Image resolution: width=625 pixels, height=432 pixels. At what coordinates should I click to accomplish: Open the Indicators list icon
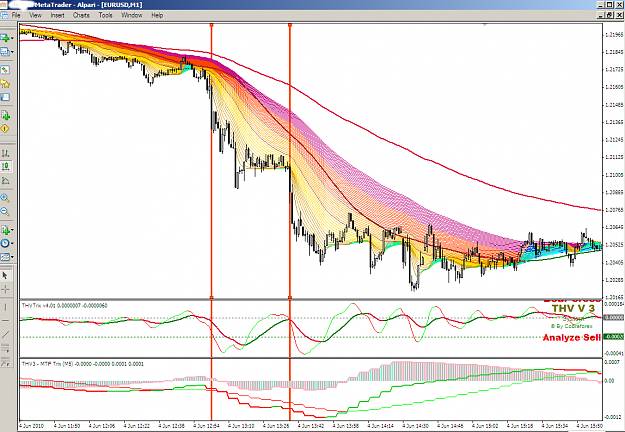[x=5, y=230]
